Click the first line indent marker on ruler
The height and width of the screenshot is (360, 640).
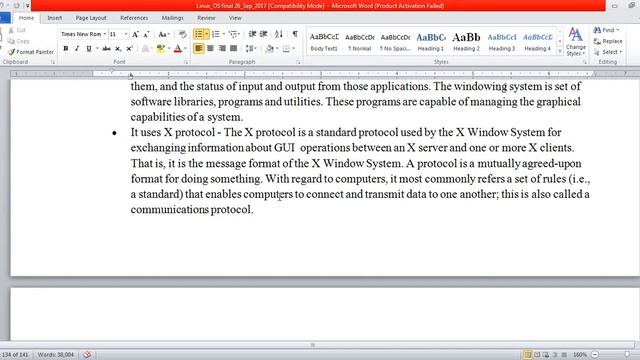111,71
